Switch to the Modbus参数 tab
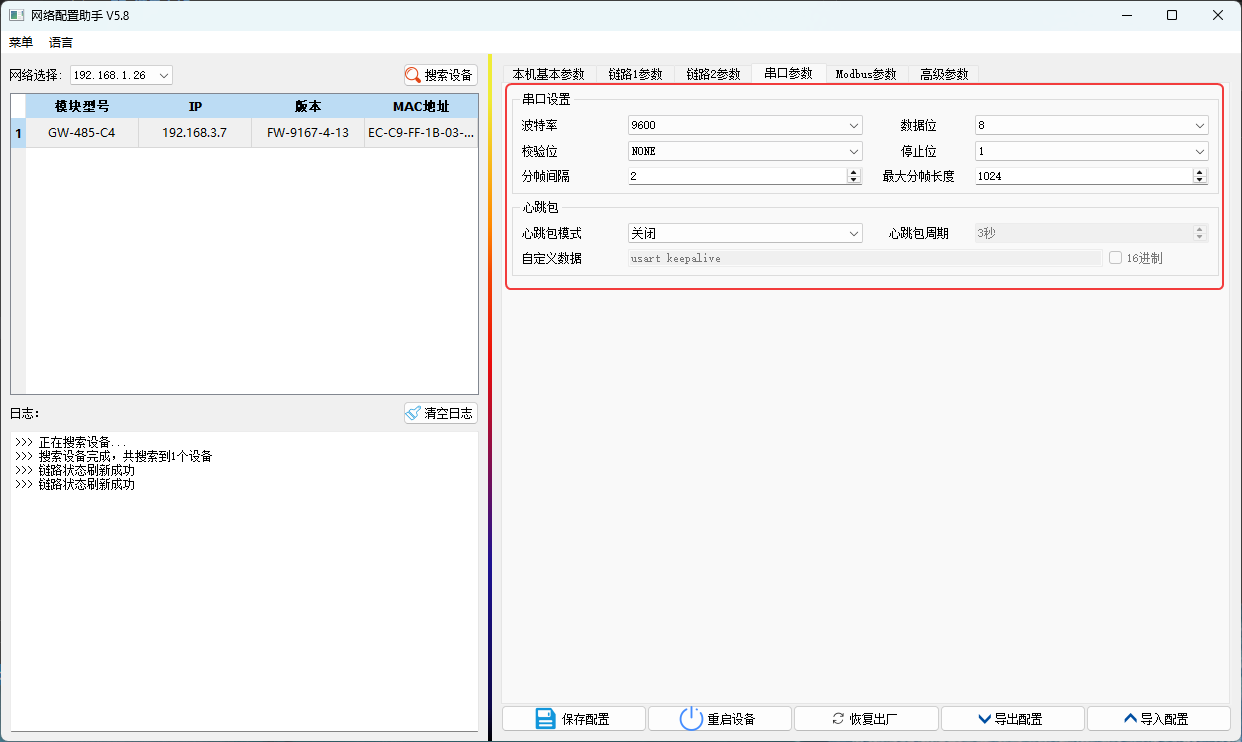 coord(866,73)
